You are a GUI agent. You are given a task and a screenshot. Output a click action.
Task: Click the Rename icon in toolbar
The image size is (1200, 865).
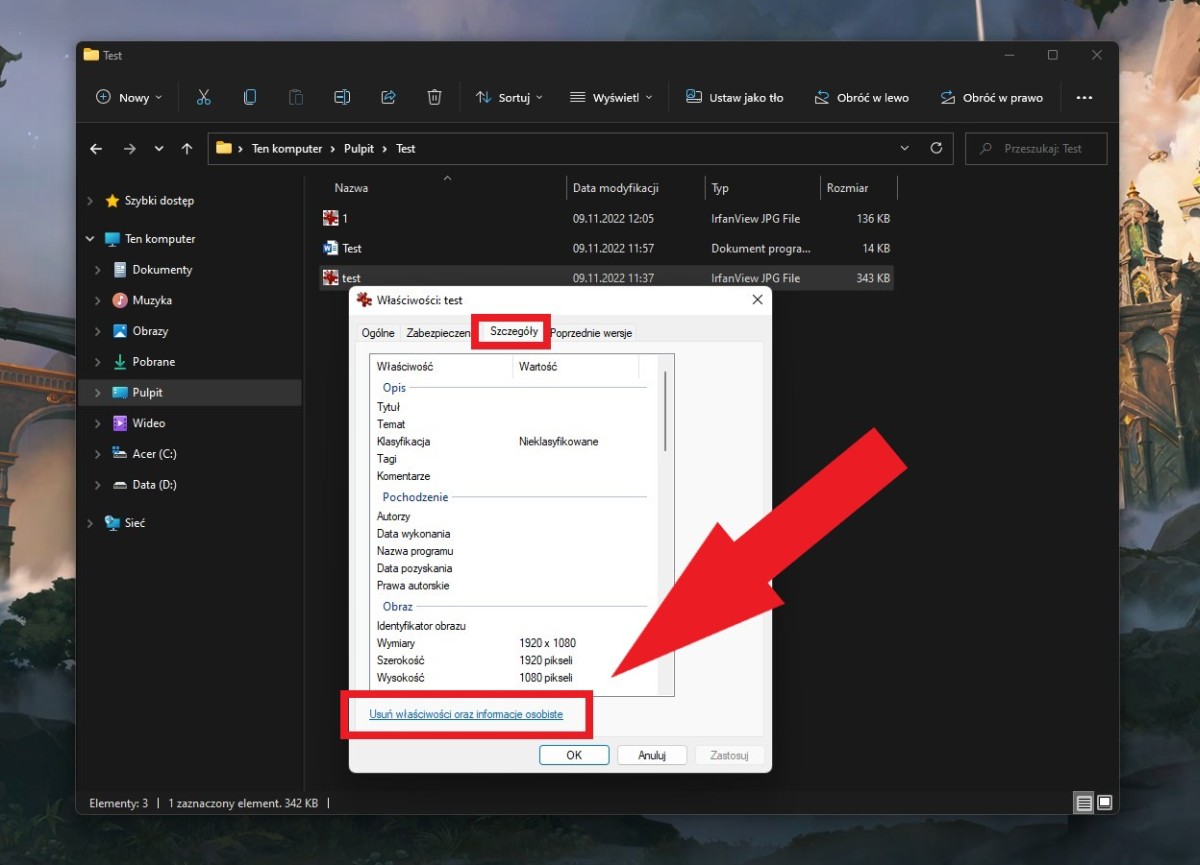coord(342,97)
